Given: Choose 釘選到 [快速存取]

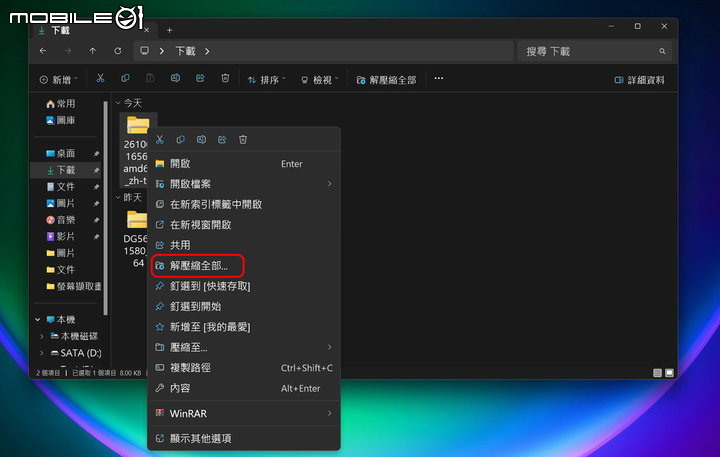Looking at the screenshot, I should [244, 286].
